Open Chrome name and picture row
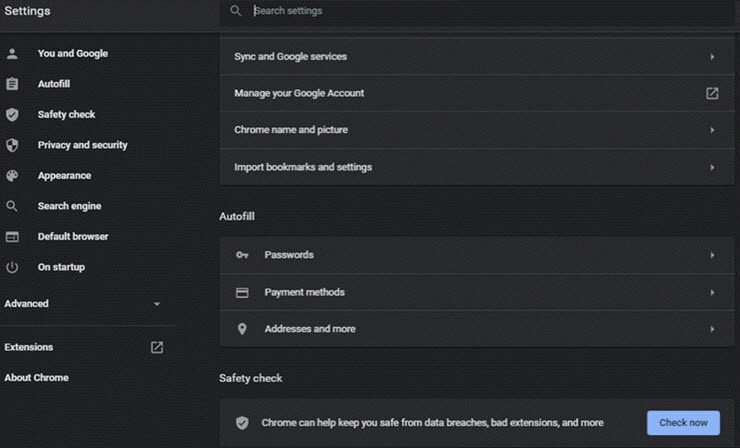The width and height of the screenshot is (740, 448). [712, 130]
